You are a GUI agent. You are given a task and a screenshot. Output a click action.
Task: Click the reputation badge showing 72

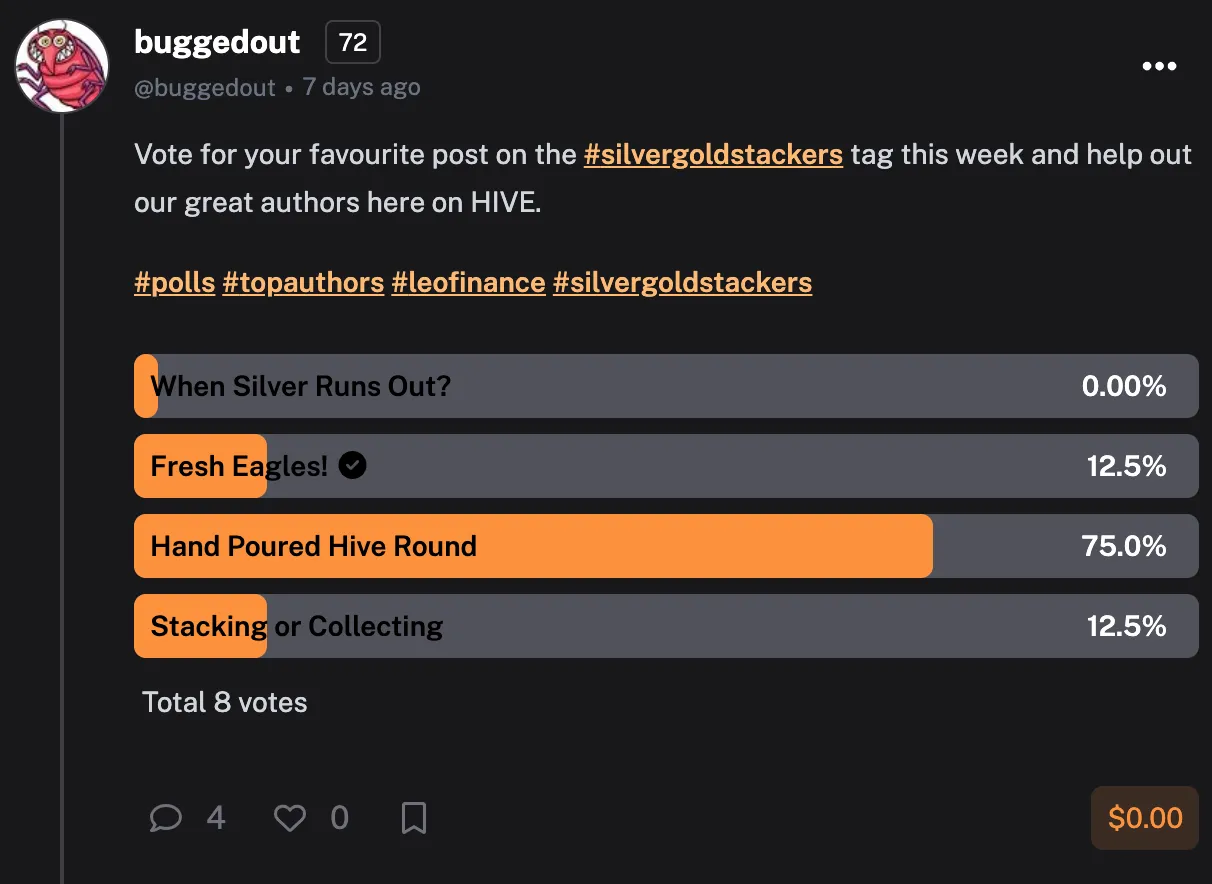(353, 43)
